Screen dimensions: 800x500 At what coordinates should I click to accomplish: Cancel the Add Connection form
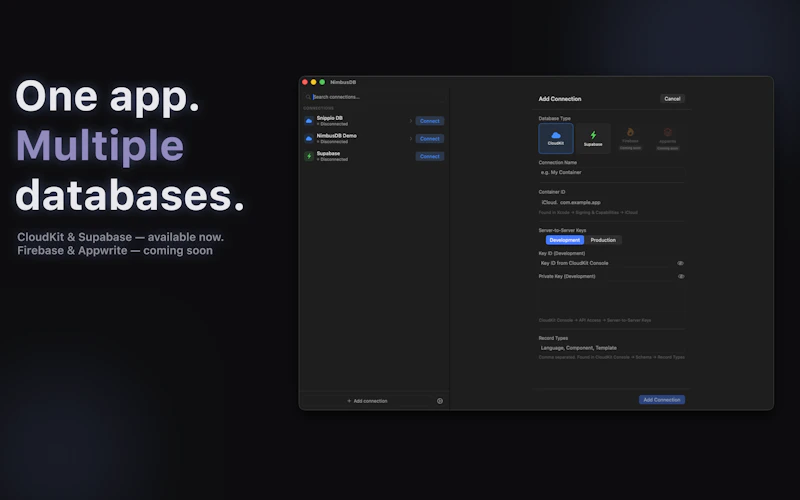[x=672, y=99]
